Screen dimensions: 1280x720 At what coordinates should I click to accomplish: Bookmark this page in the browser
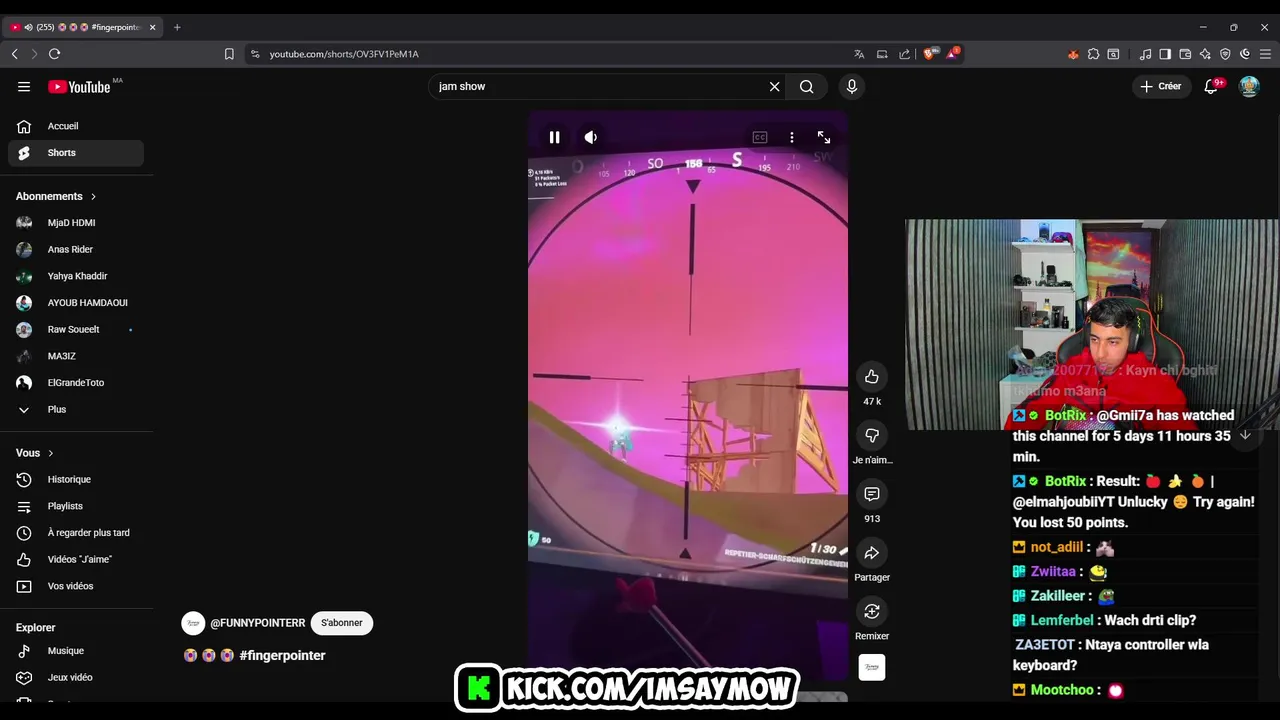(x=229, y=54)
